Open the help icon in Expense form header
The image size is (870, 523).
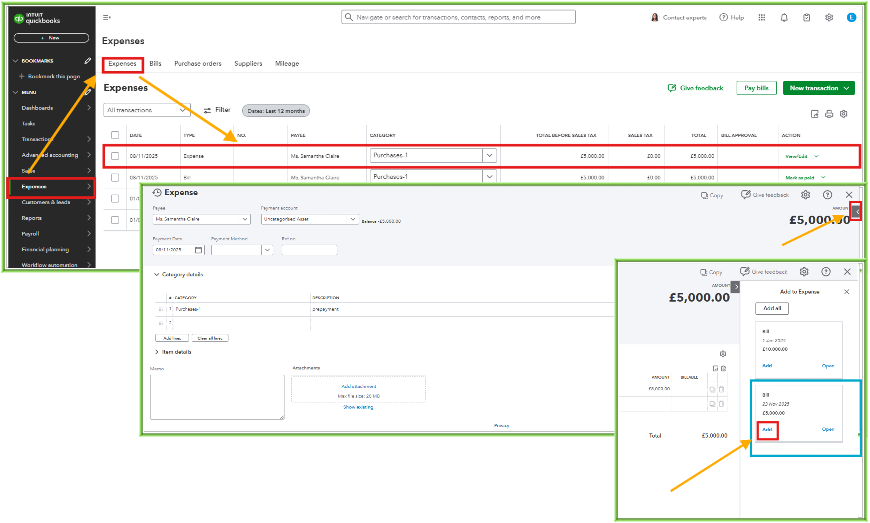tap(827, 195)
